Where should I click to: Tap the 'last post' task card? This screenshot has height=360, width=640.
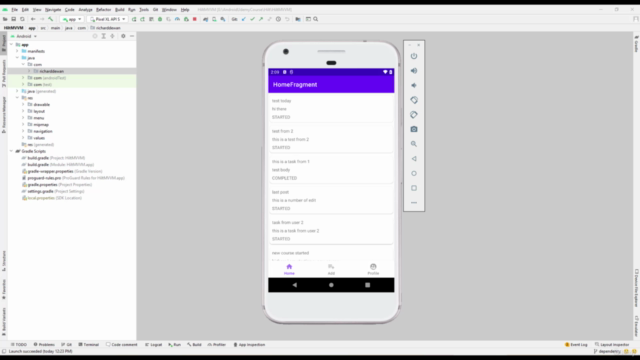pyautogui.click(x=331, y=200)
